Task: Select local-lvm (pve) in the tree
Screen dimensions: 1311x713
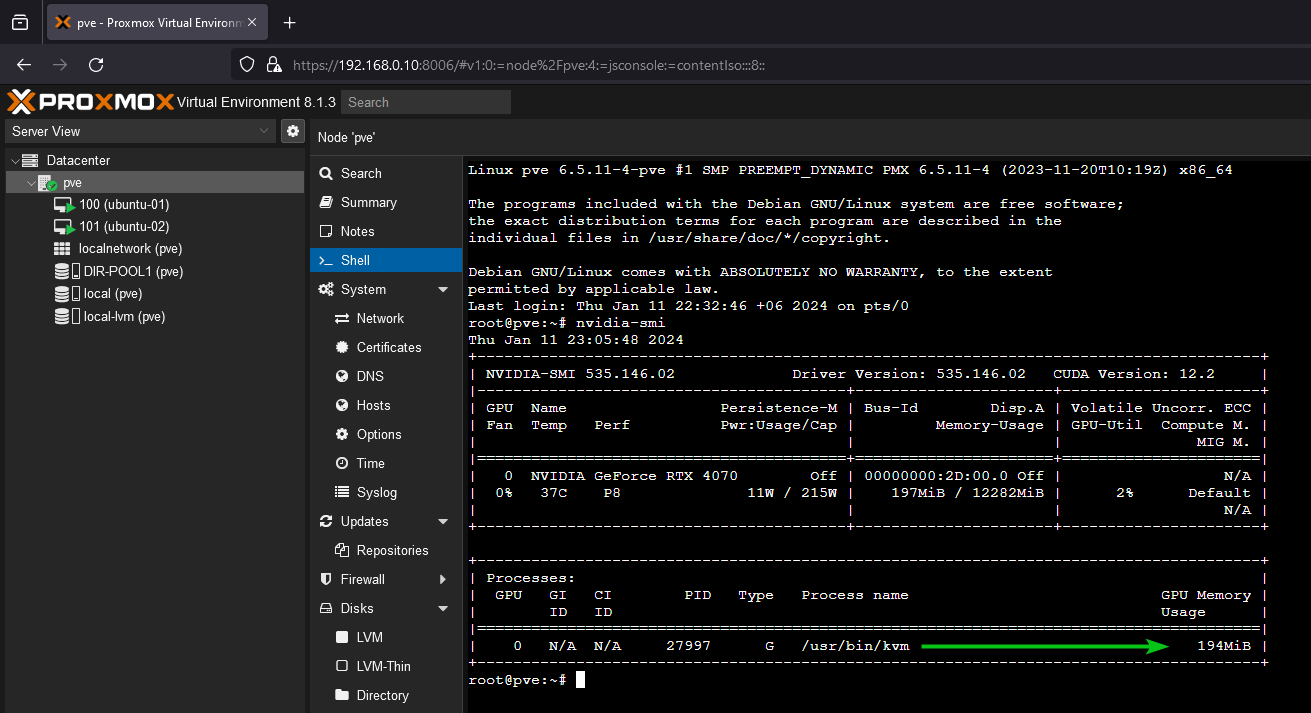Action: click(154, 317)
